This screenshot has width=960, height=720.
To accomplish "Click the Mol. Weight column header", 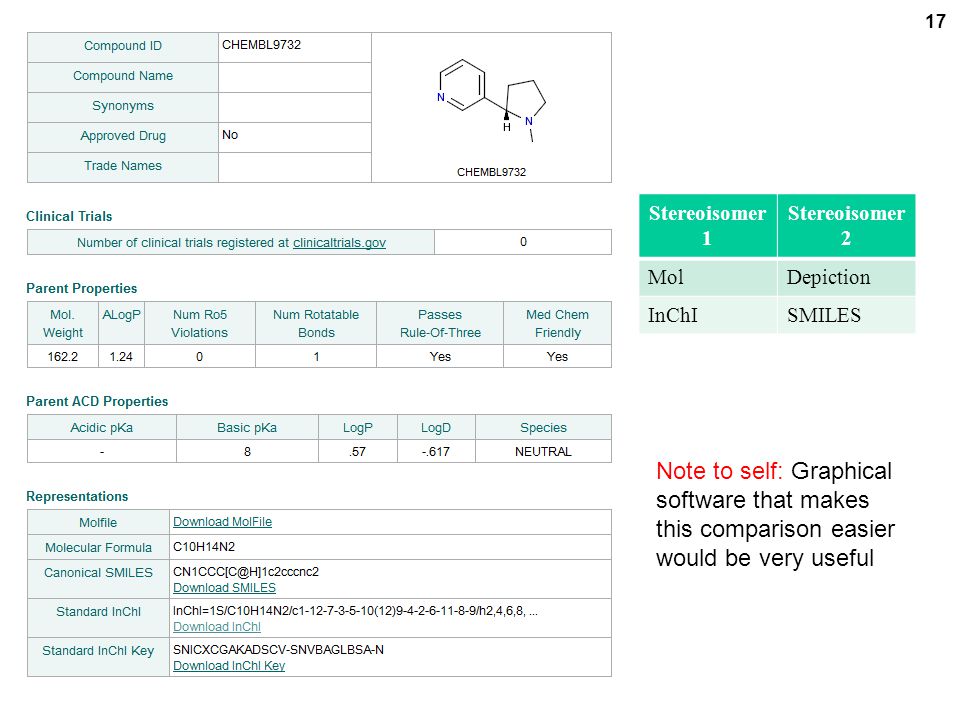I will [62, 323].
